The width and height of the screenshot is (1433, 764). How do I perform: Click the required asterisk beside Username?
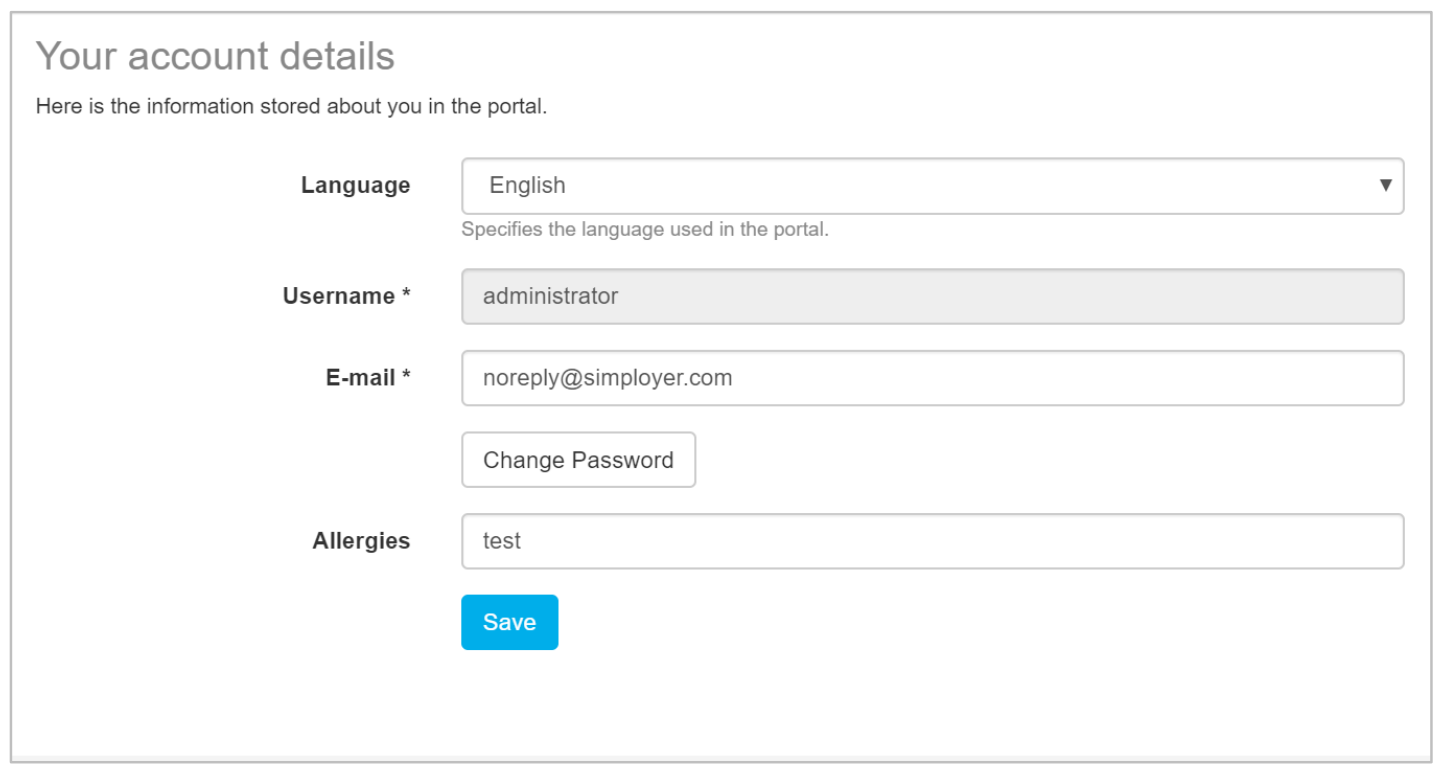pos(406,294)
